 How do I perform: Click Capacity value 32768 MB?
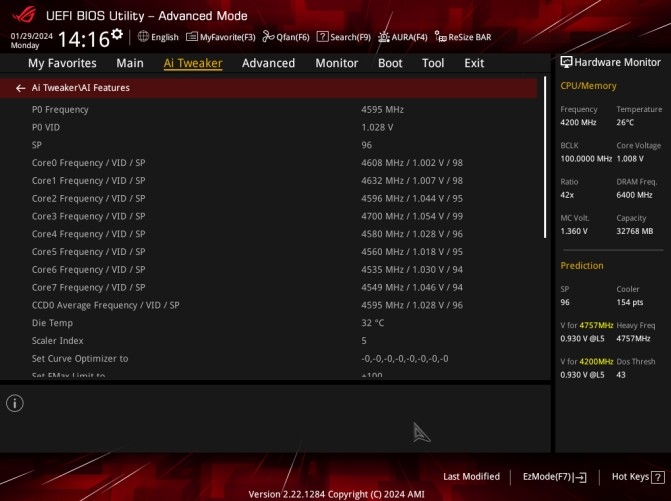click(x=635, y=231)
